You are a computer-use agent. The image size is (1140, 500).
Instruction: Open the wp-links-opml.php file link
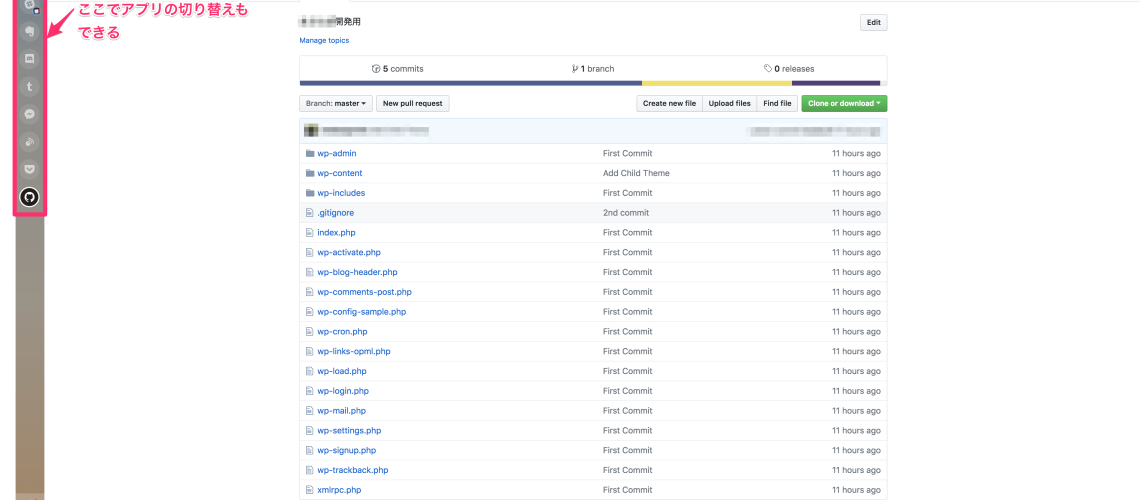pos(354,351)
